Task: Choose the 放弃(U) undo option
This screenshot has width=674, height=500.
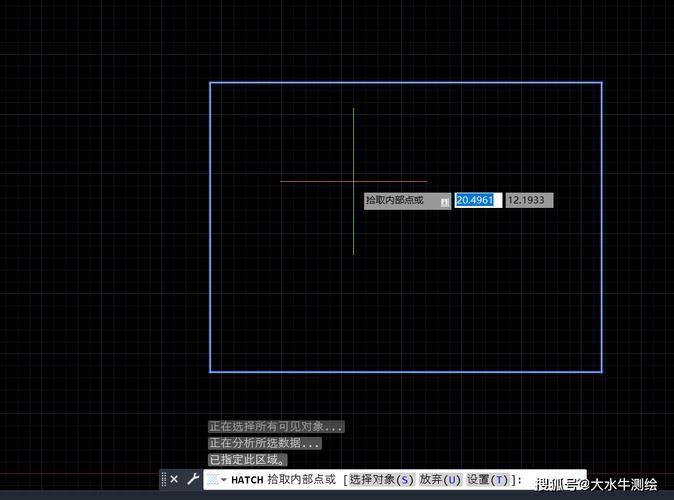Action: [x=440, y=480]
